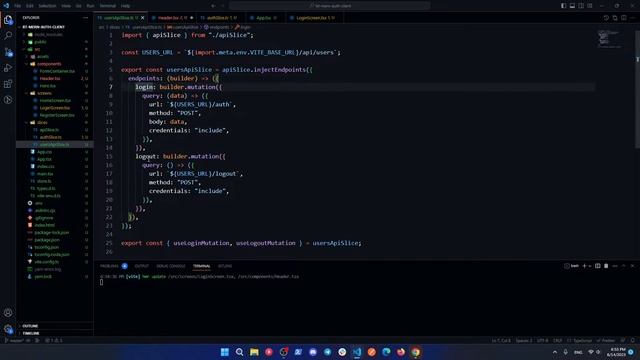Image resolution: width=640 pixels, height=360 pixels.
Task: Click the go back arrow in title bar
Action: 213,6
